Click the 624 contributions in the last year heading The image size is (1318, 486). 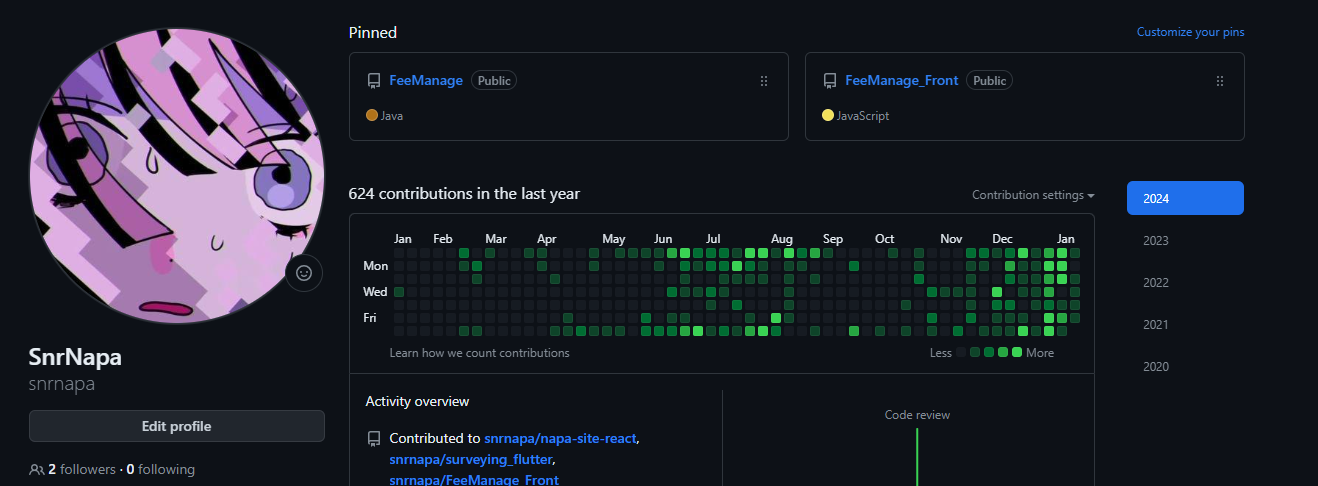[464, 194]
